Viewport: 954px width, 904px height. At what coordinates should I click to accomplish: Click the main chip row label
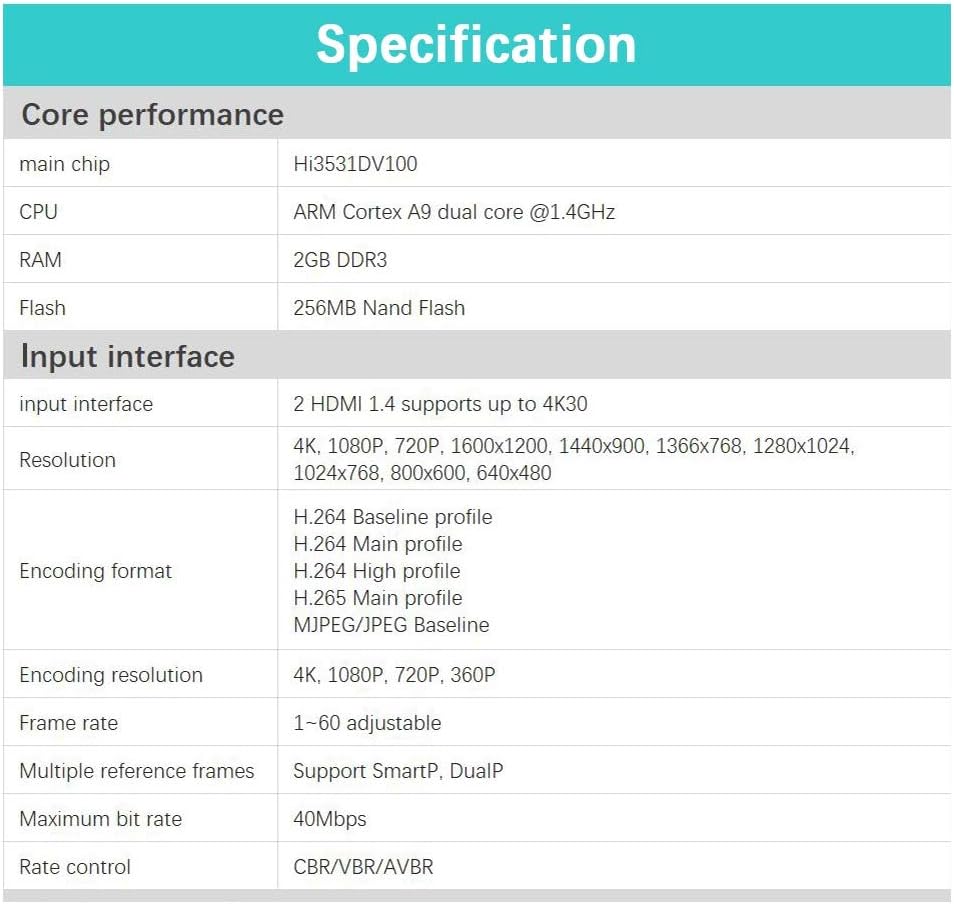[x=65, y=164]
